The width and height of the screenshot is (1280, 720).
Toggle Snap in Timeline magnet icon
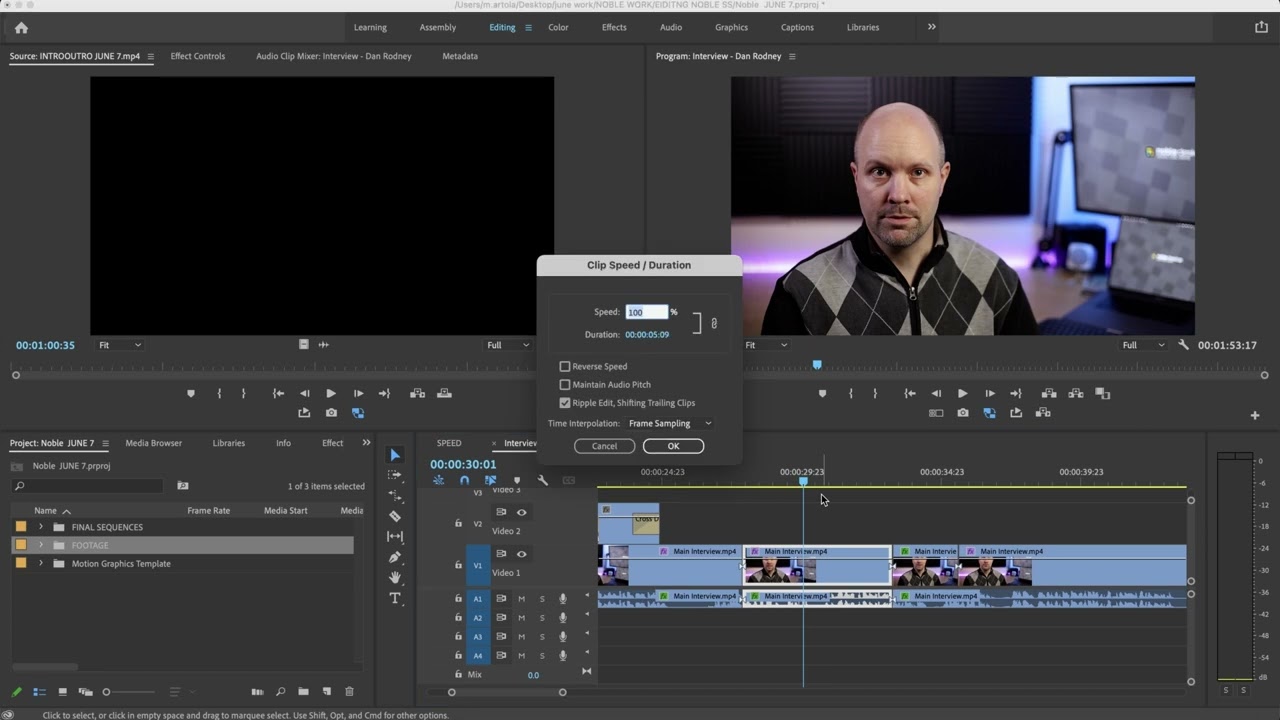coord(464,480)
